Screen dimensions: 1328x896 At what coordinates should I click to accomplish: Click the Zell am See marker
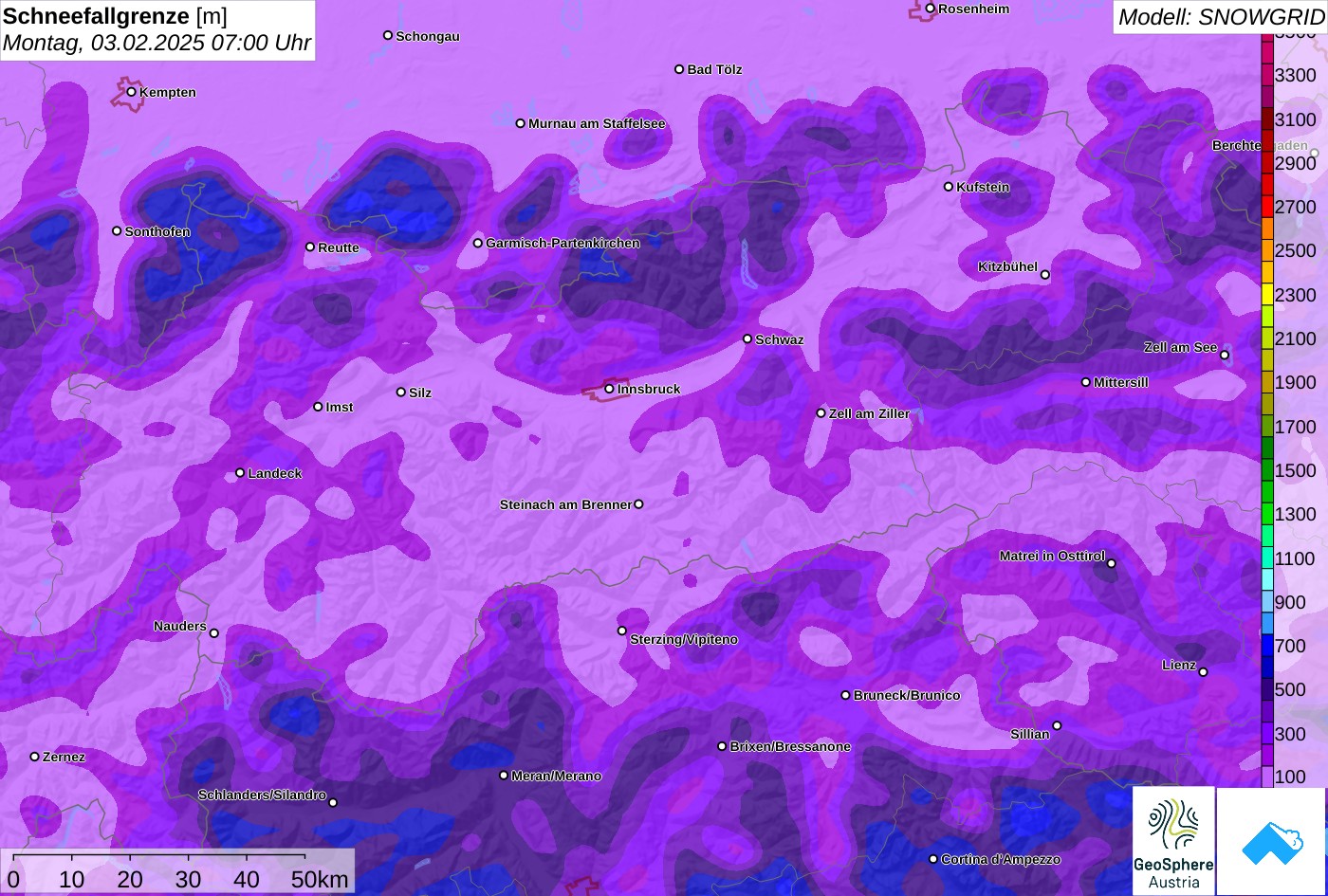click(x=1225, y=356)
